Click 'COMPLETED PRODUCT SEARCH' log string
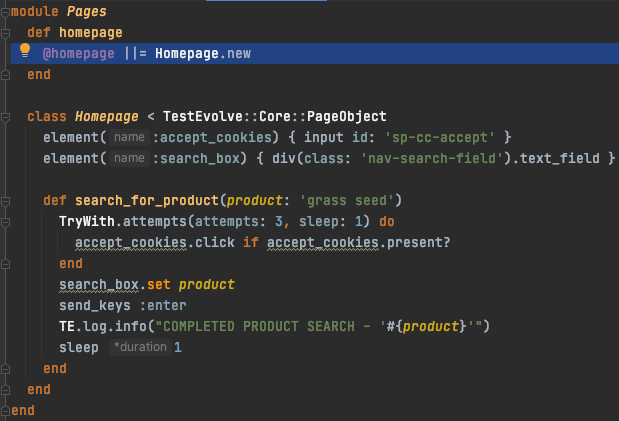The height and width of the screenshot is (421, 619). coord(259,327)
